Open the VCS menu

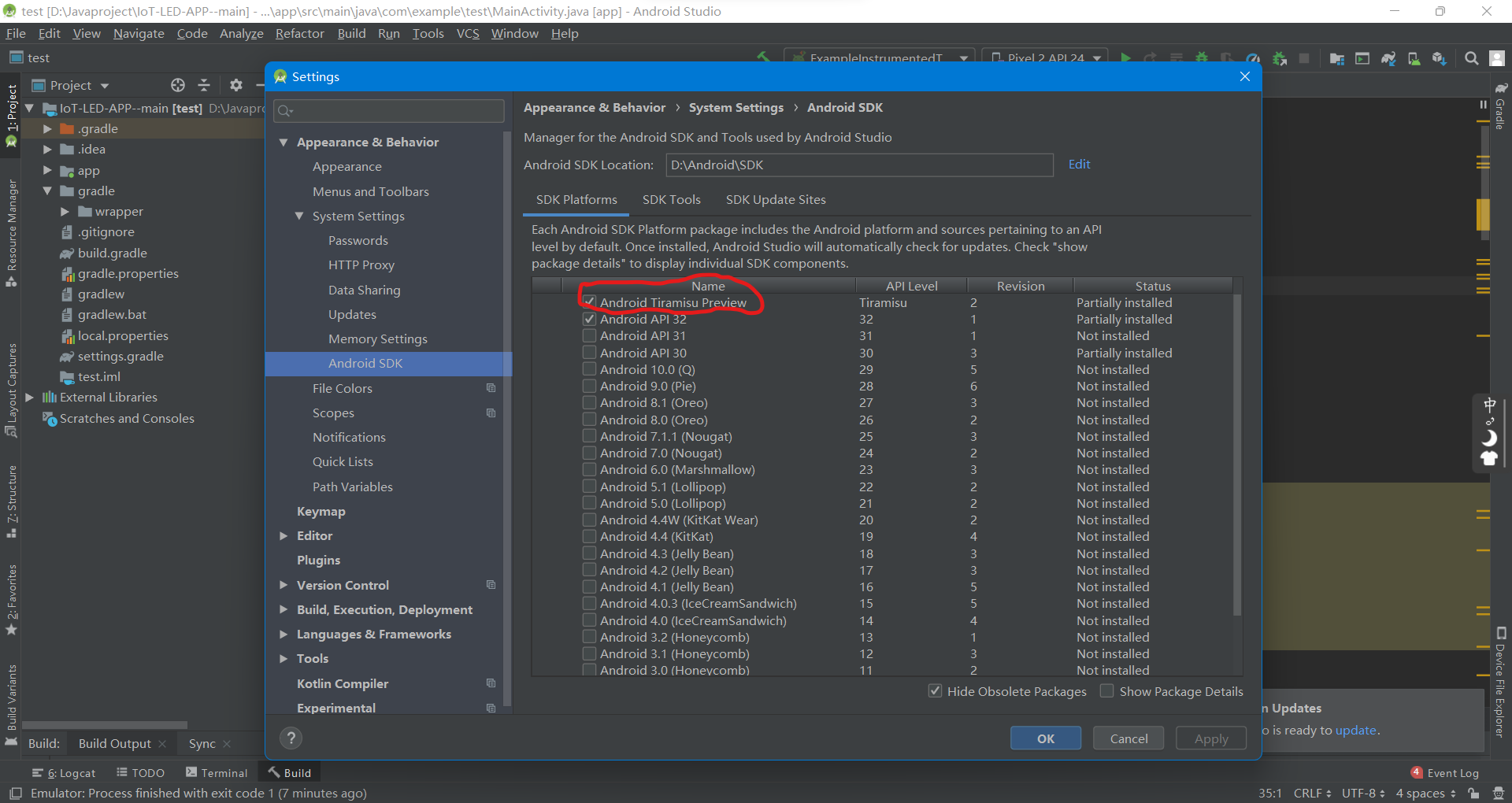468,34
